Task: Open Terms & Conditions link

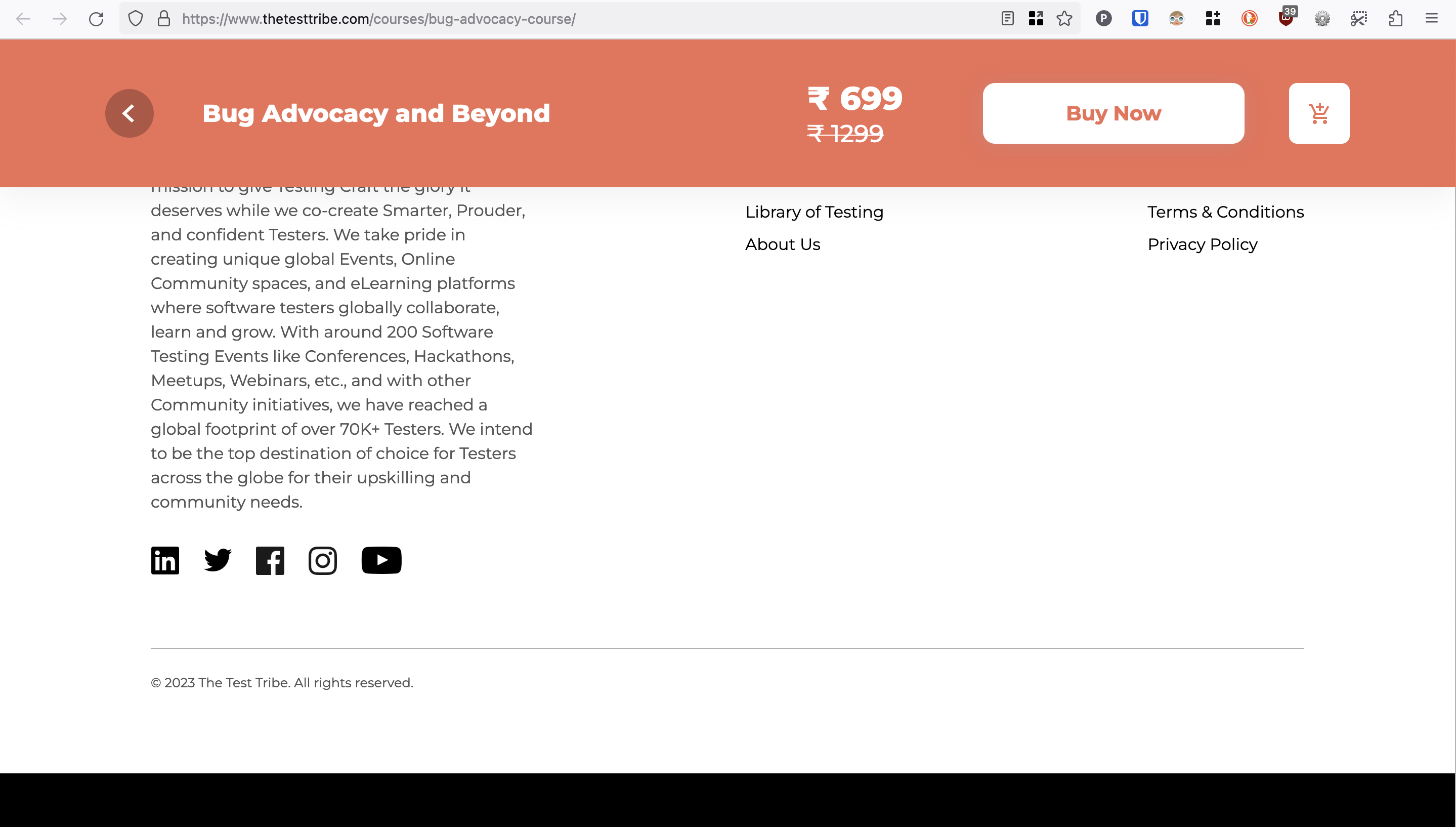Action: pyautogui.click(x=1225, y=212)
